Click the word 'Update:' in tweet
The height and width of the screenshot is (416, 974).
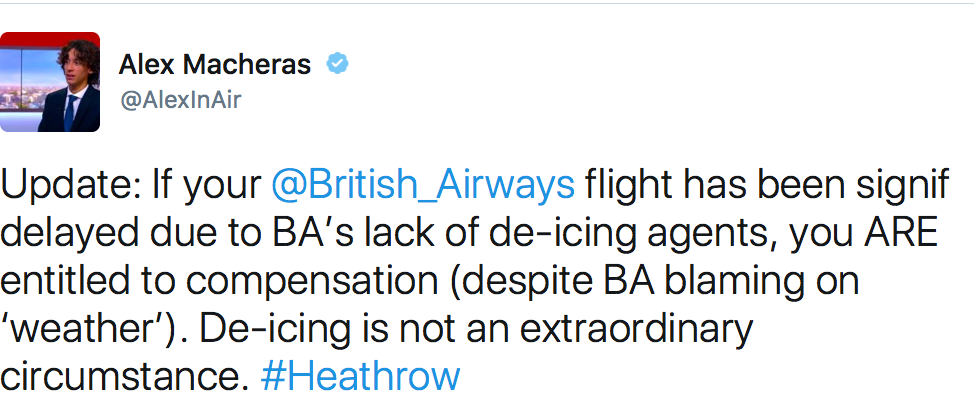pyautogui.click(x=71, y=185)
